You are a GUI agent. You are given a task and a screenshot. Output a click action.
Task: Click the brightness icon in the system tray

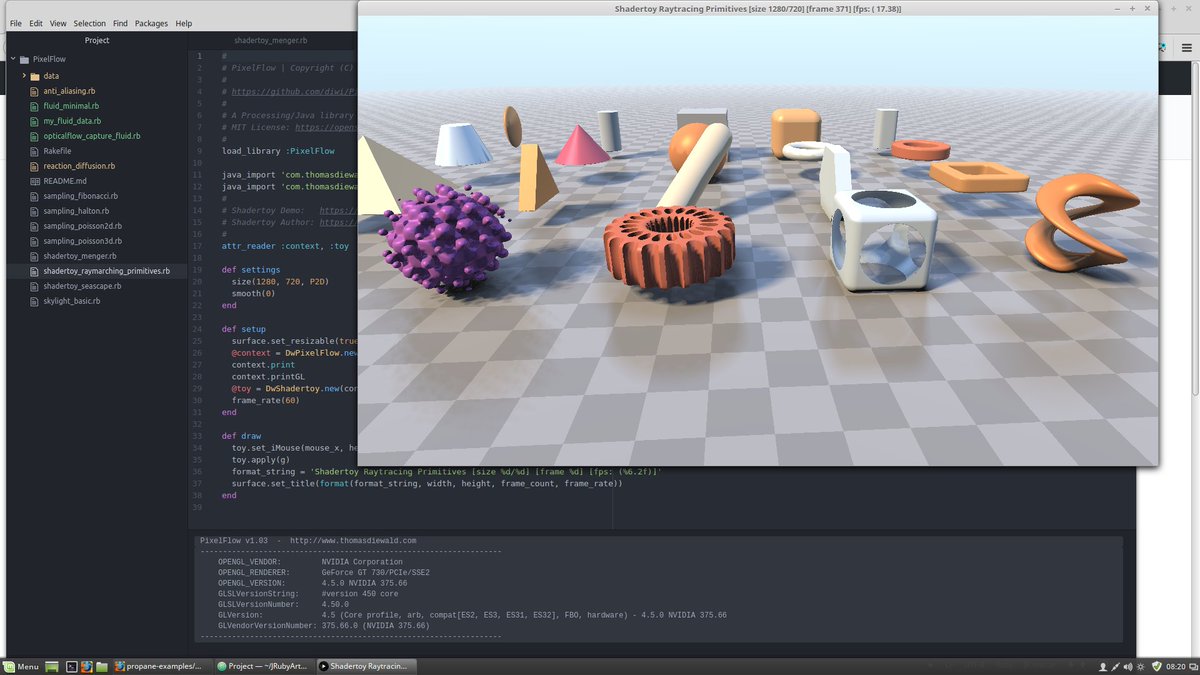[x=1139, y=665]
